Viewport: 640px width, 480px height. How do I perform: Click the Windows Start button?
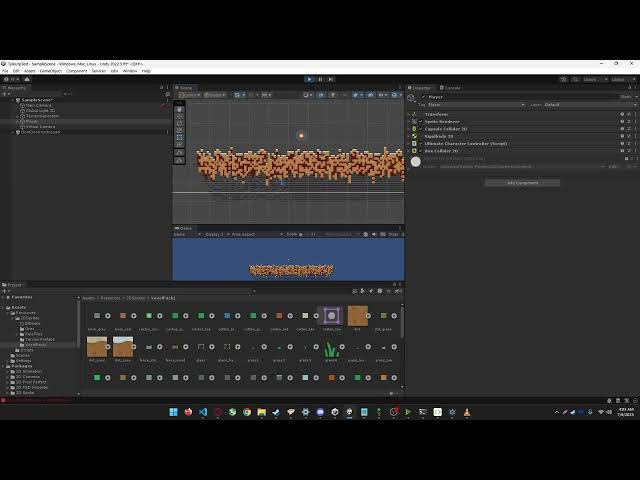click(x=173, y=412)
